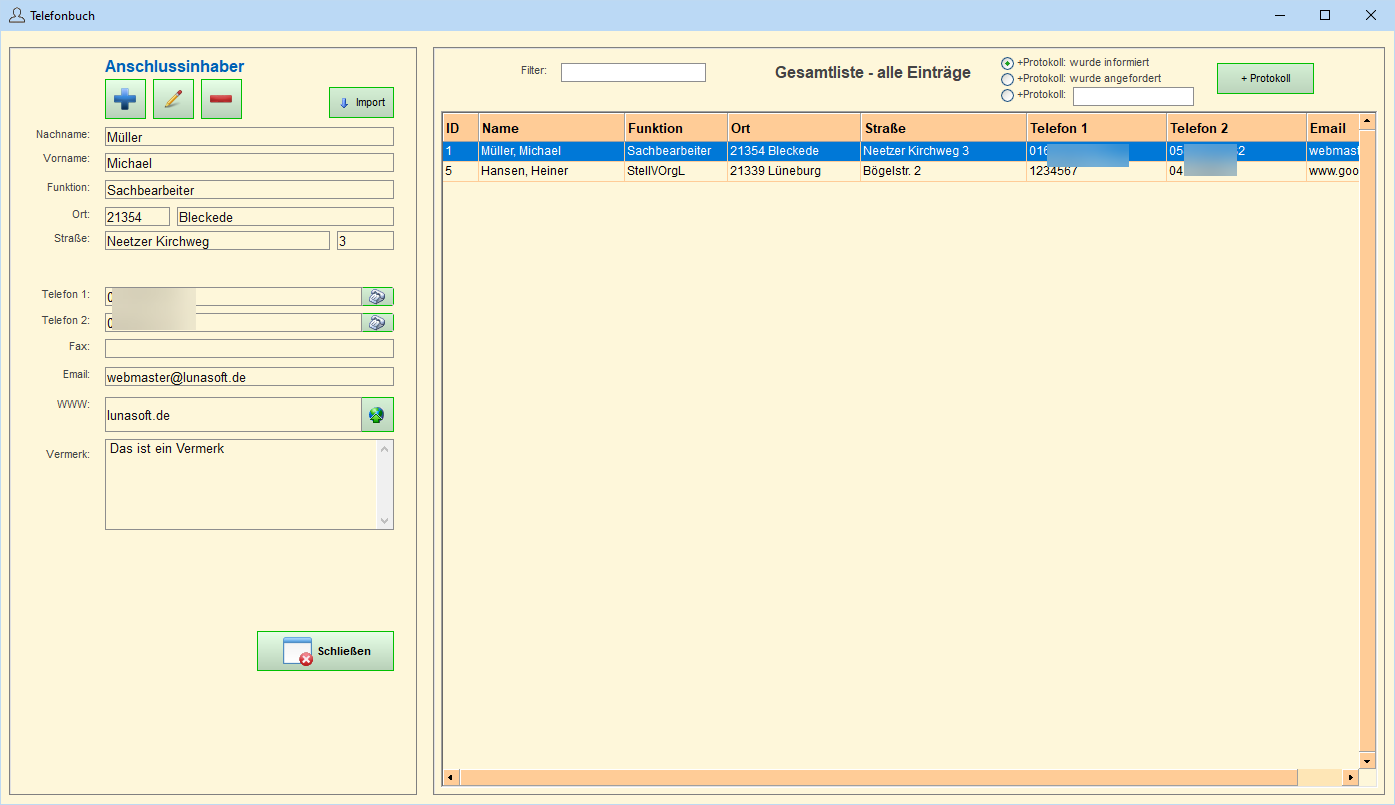This screenshot has height=805, width=1395.
Task: Select the custom text protocol radio button
Action: point(1007,96)
